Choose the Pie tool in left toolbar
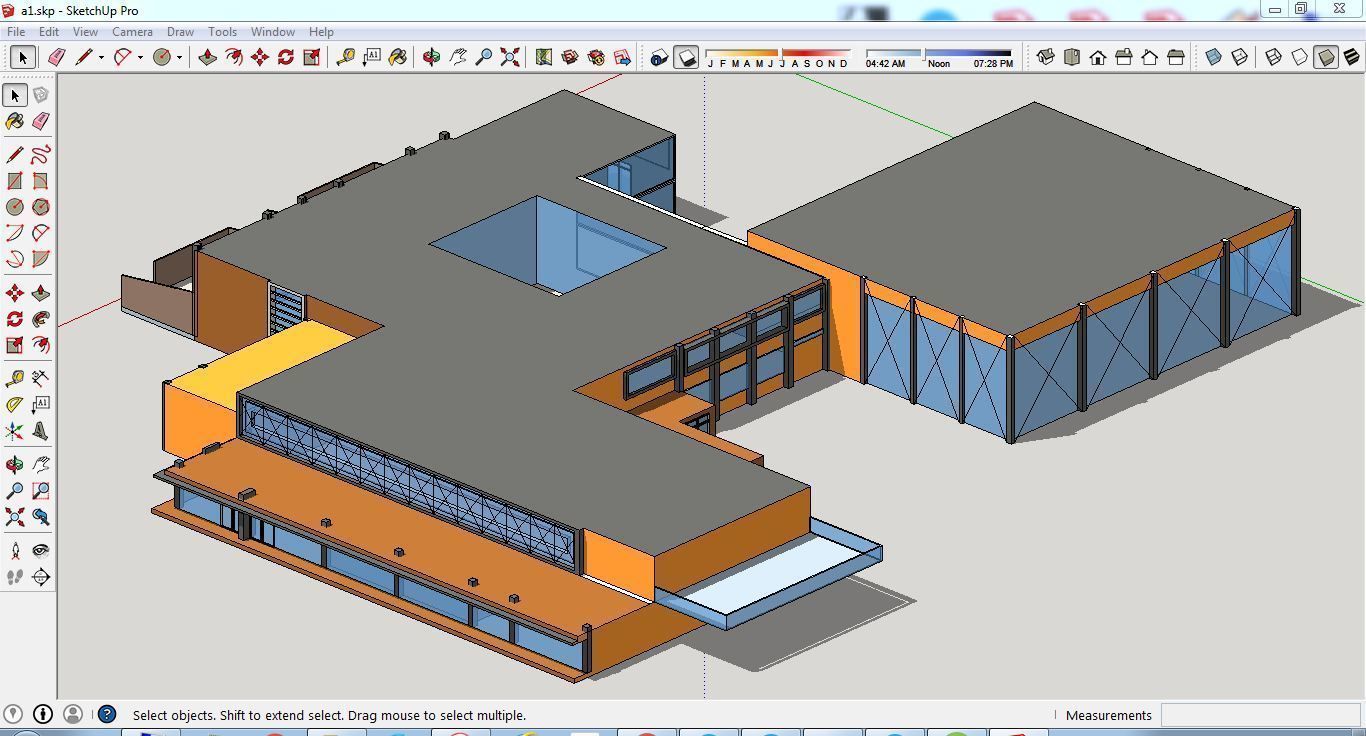This screenshot has width=1366, height=736. click(x=41, y=259)
